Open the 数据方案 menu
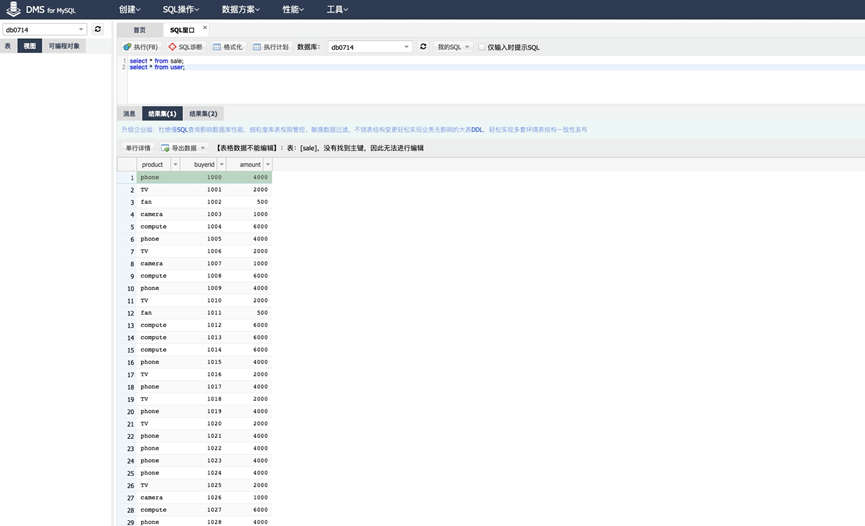The image size is (865, 526). click(241, 9)
